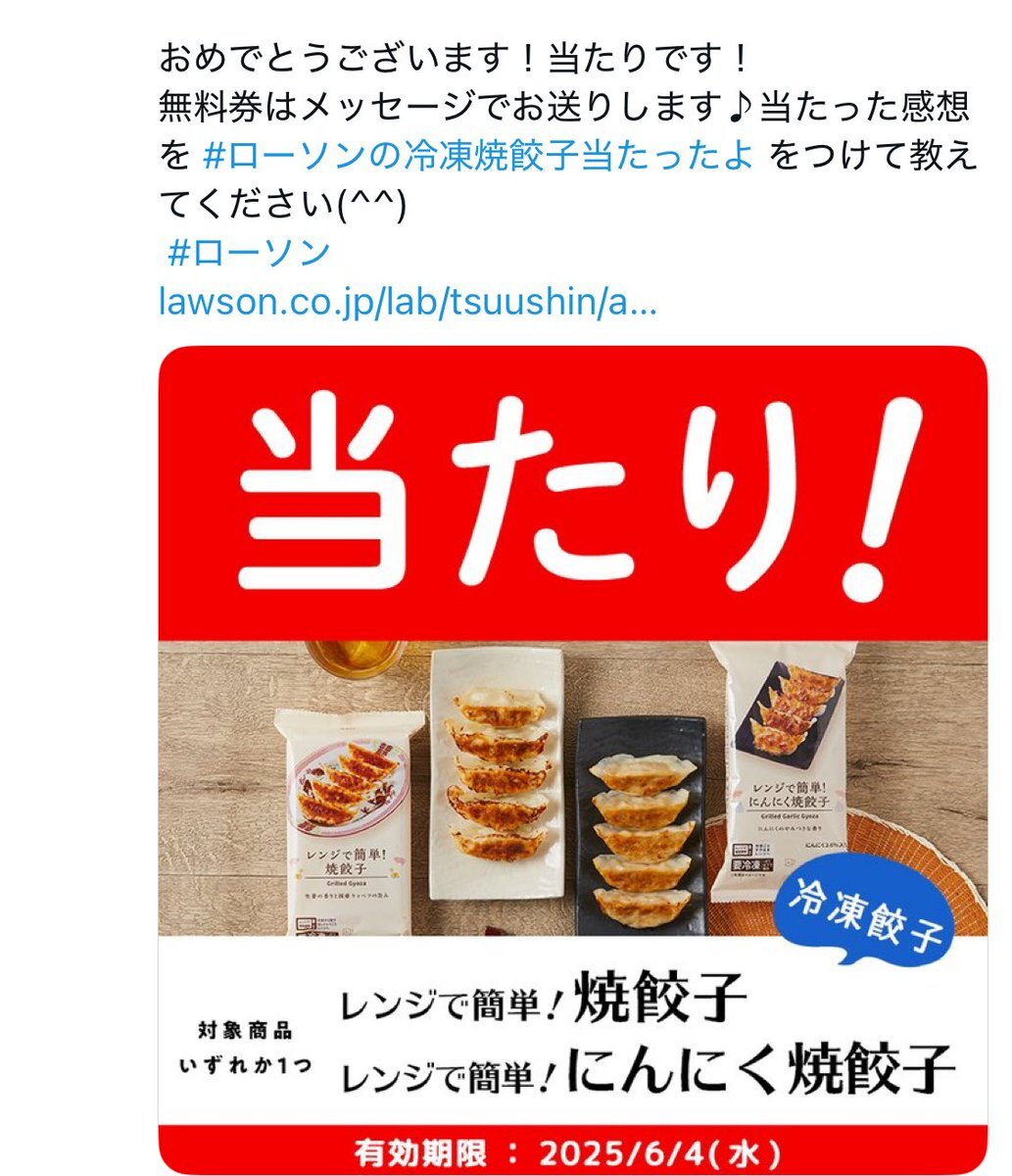Click the いずれか1つ text
The width and height of the screenshot is (1012, 1176).
pos(245,1066)
